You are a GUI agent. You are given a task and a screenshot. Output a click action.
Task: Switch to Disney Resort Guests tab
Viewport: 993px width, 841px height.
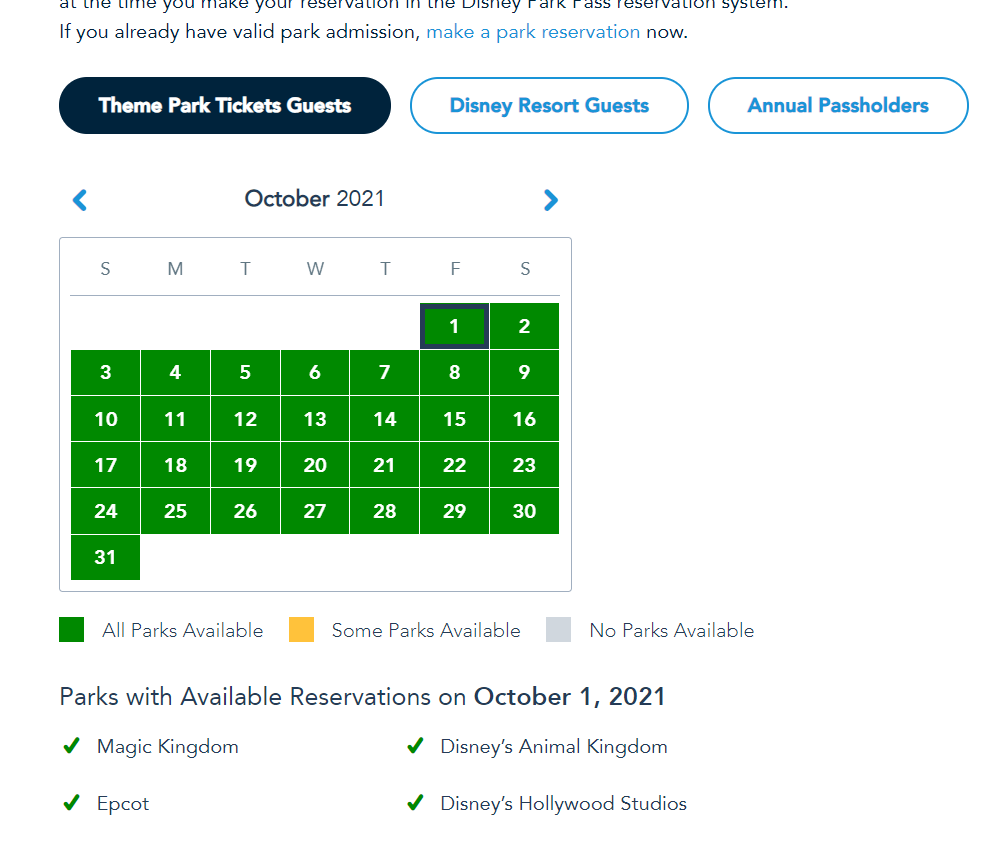tap(549, 106)
